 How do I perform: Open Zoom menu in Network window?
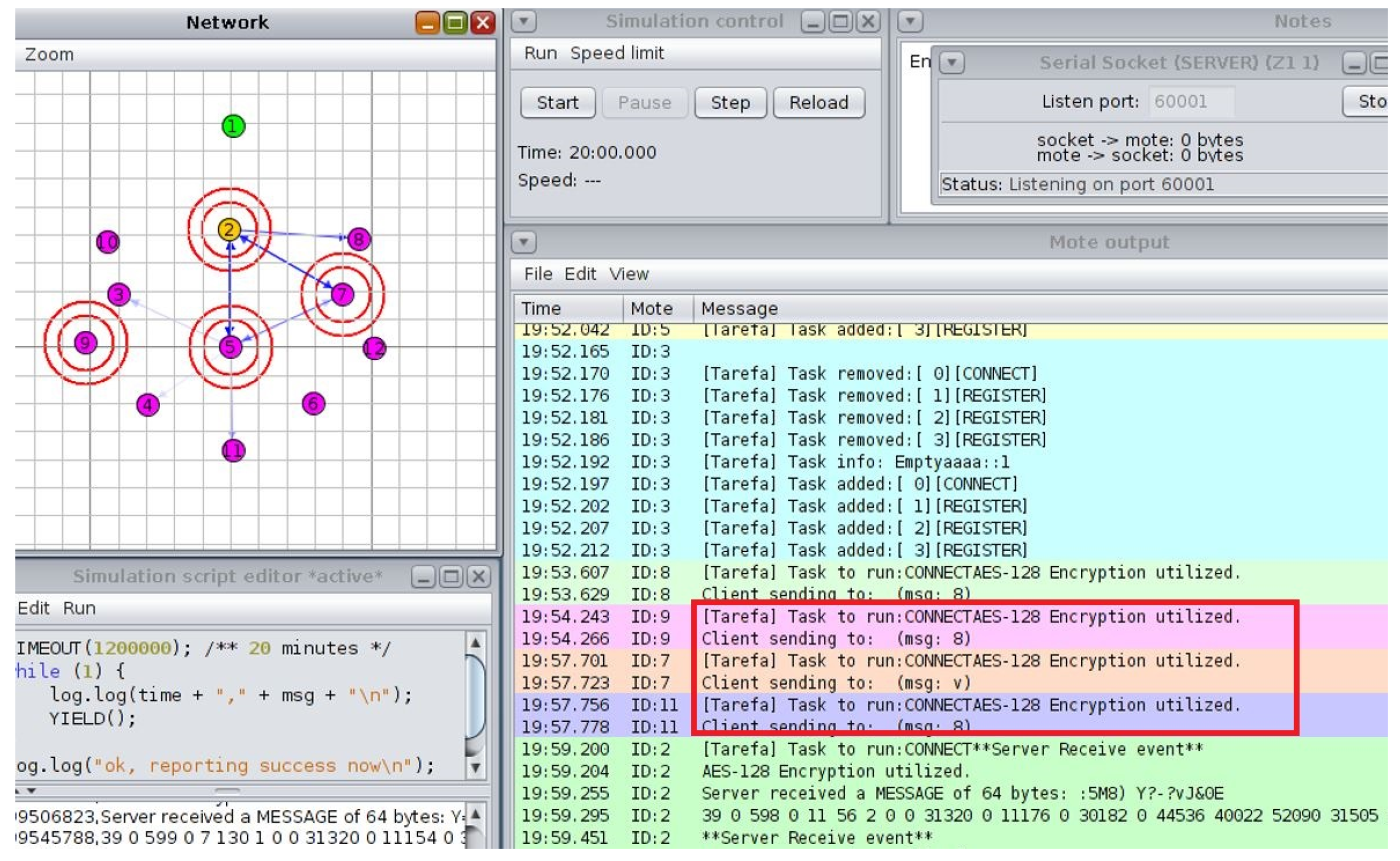(49, 55)
